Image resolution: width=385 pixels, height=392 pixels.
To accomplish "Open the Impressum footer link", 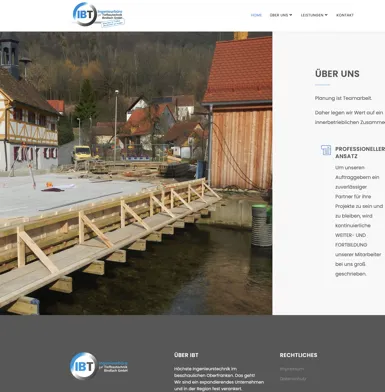I will click(x=292, y=369).
